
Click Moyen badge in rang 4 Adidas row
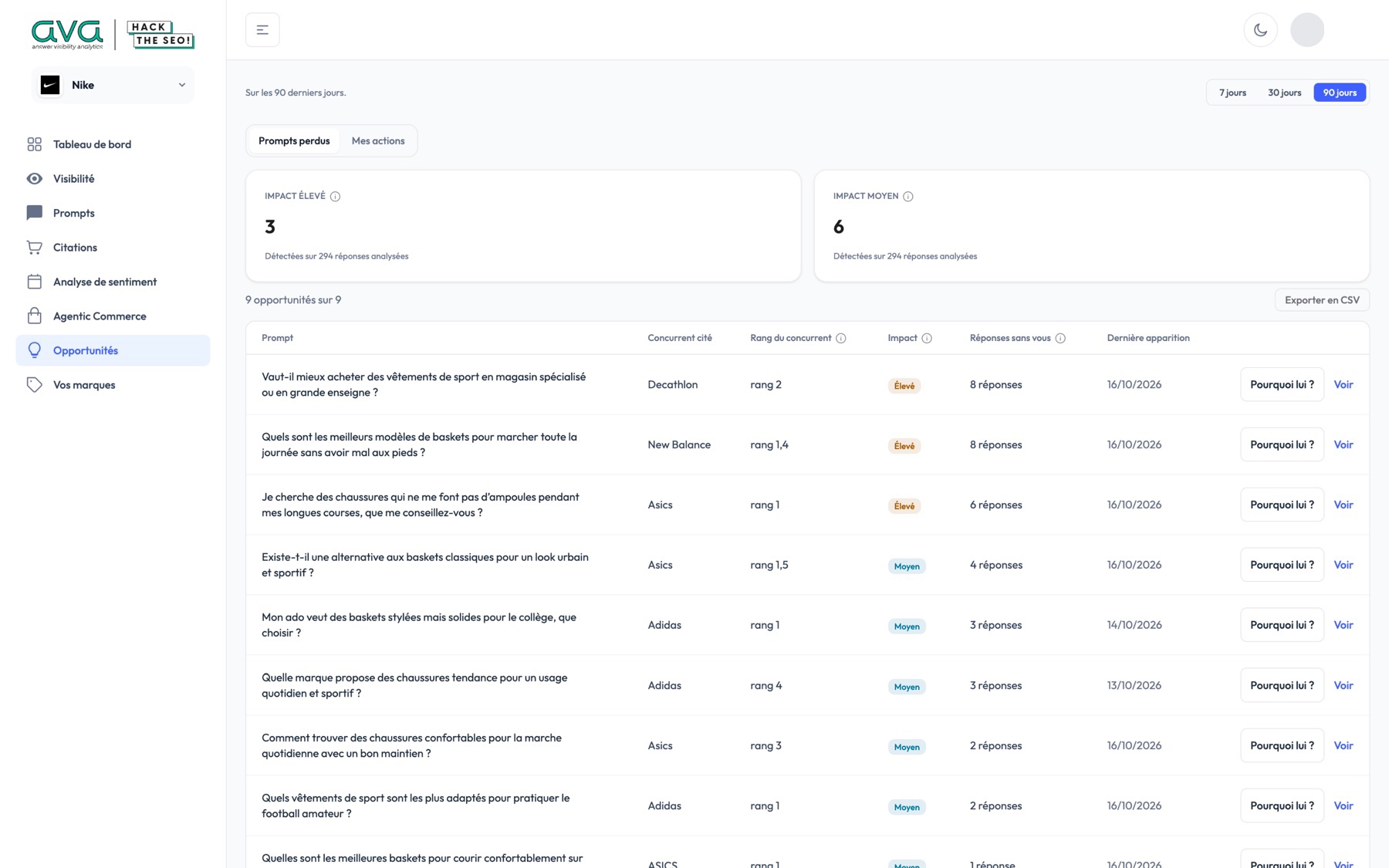[x=907, y=687]
